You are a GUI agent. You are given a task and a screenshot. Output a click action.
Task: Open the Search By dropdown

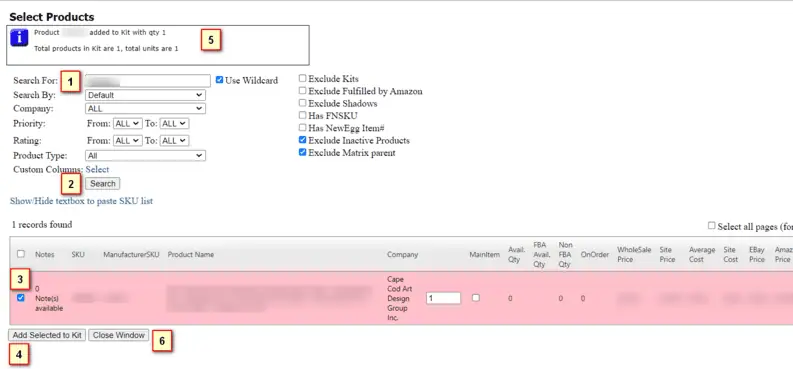145,95
